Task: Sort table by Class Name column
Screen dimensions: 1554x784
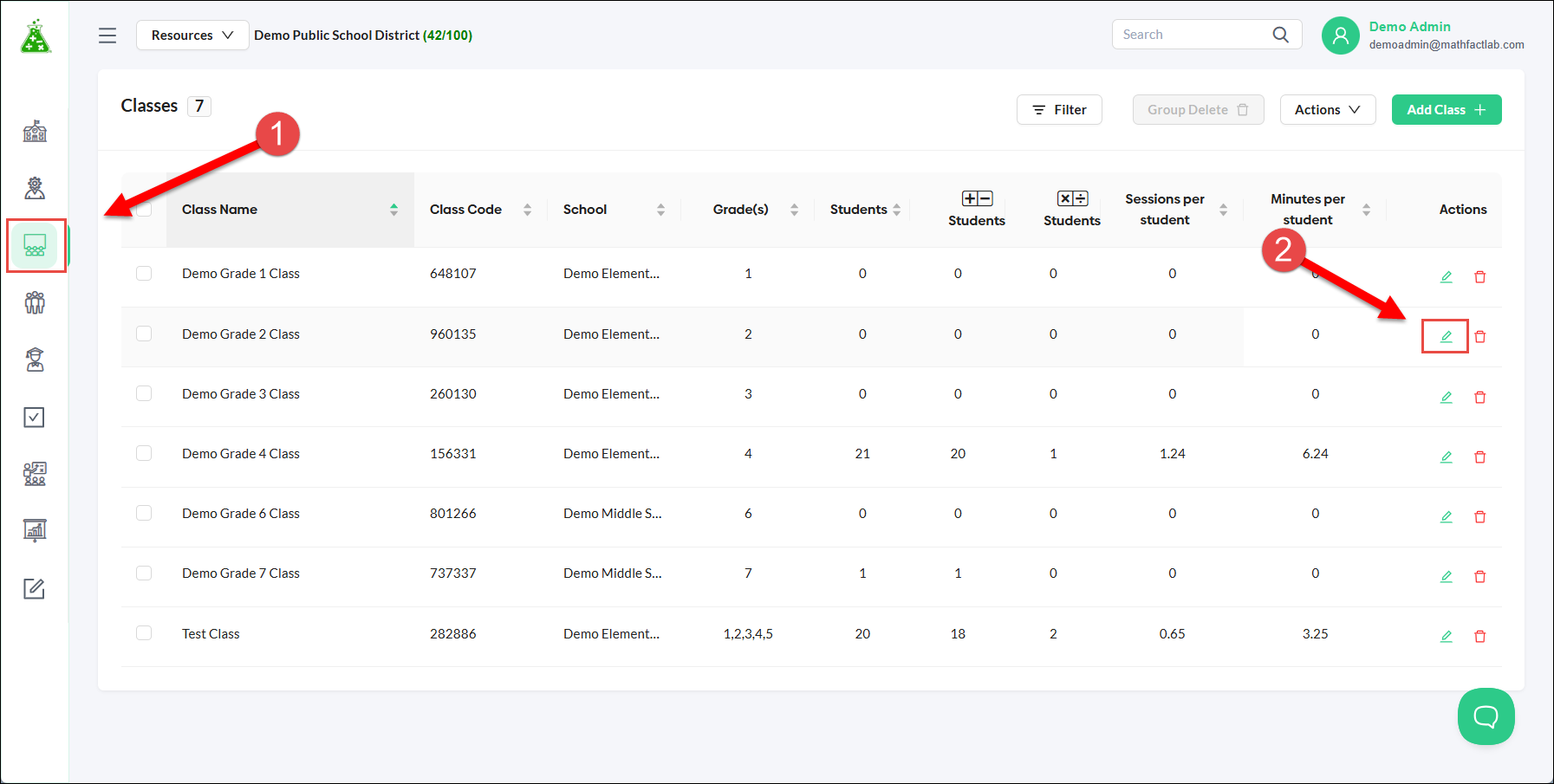Action: pos(220,210)
